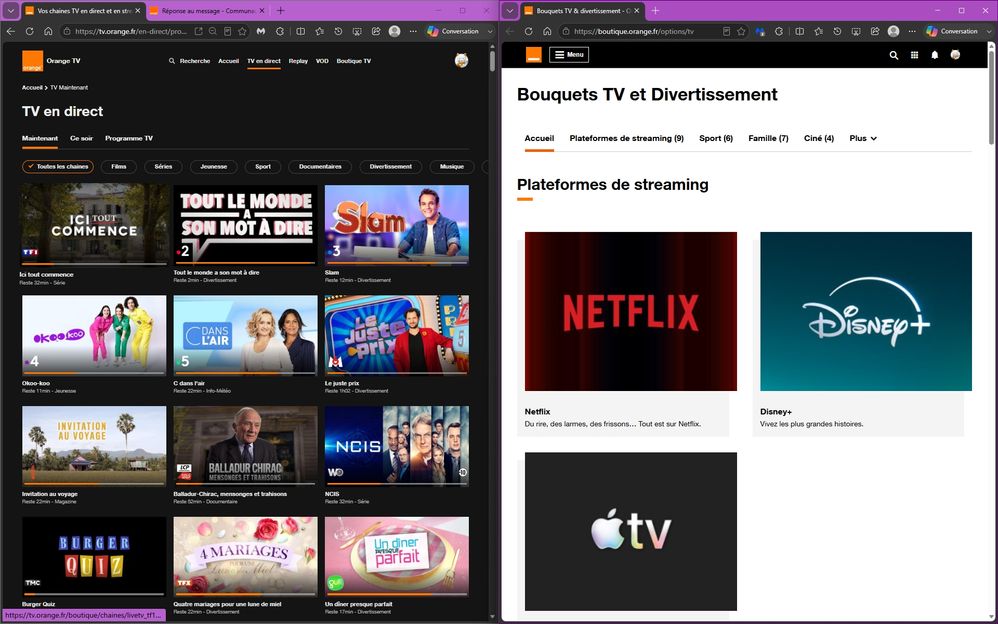Screen dimensions: 998x624
Task: Reload the boutique.orange.fr page
Action: [528, 31]
